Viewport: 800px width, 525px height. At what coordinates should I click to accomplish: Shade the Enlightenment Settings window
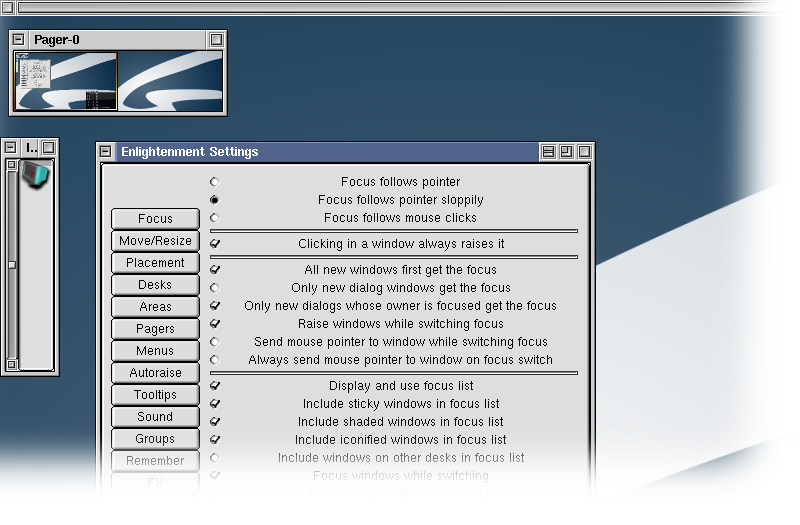(548, 152)
